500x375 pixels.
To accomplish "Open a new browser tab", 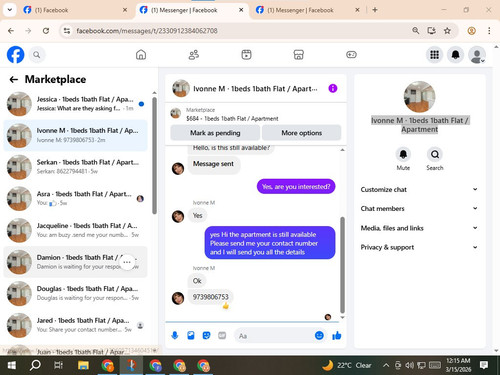I will pos(375,10).
